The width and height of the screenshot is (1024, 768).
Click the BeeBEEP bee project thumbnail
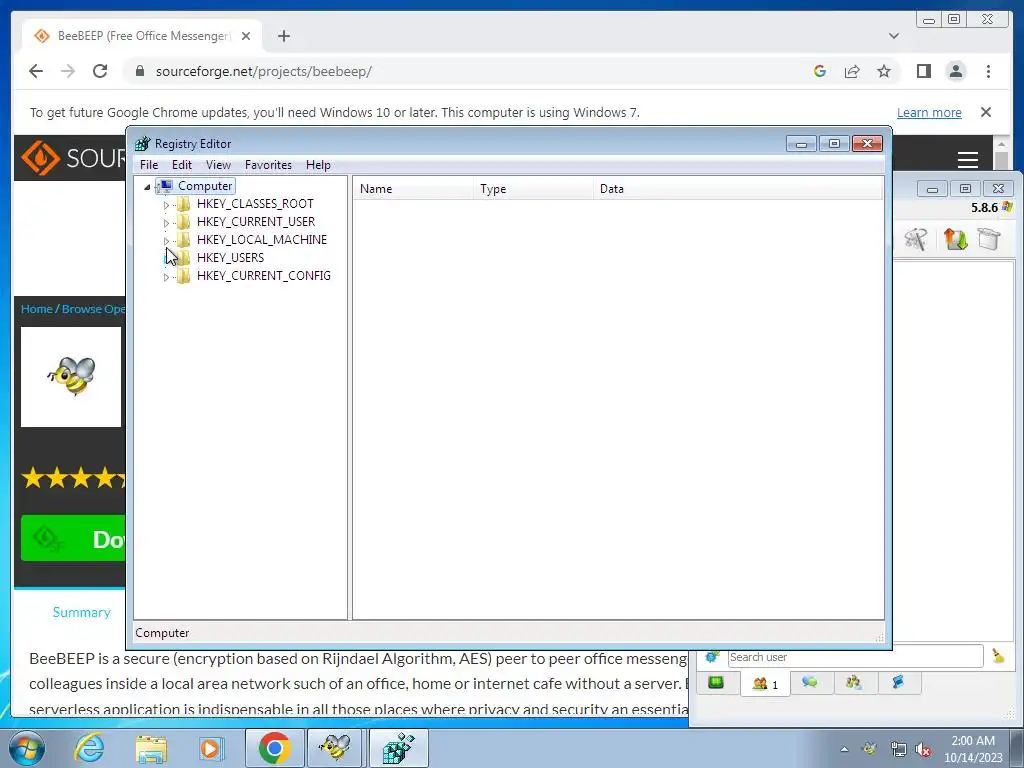71,377
